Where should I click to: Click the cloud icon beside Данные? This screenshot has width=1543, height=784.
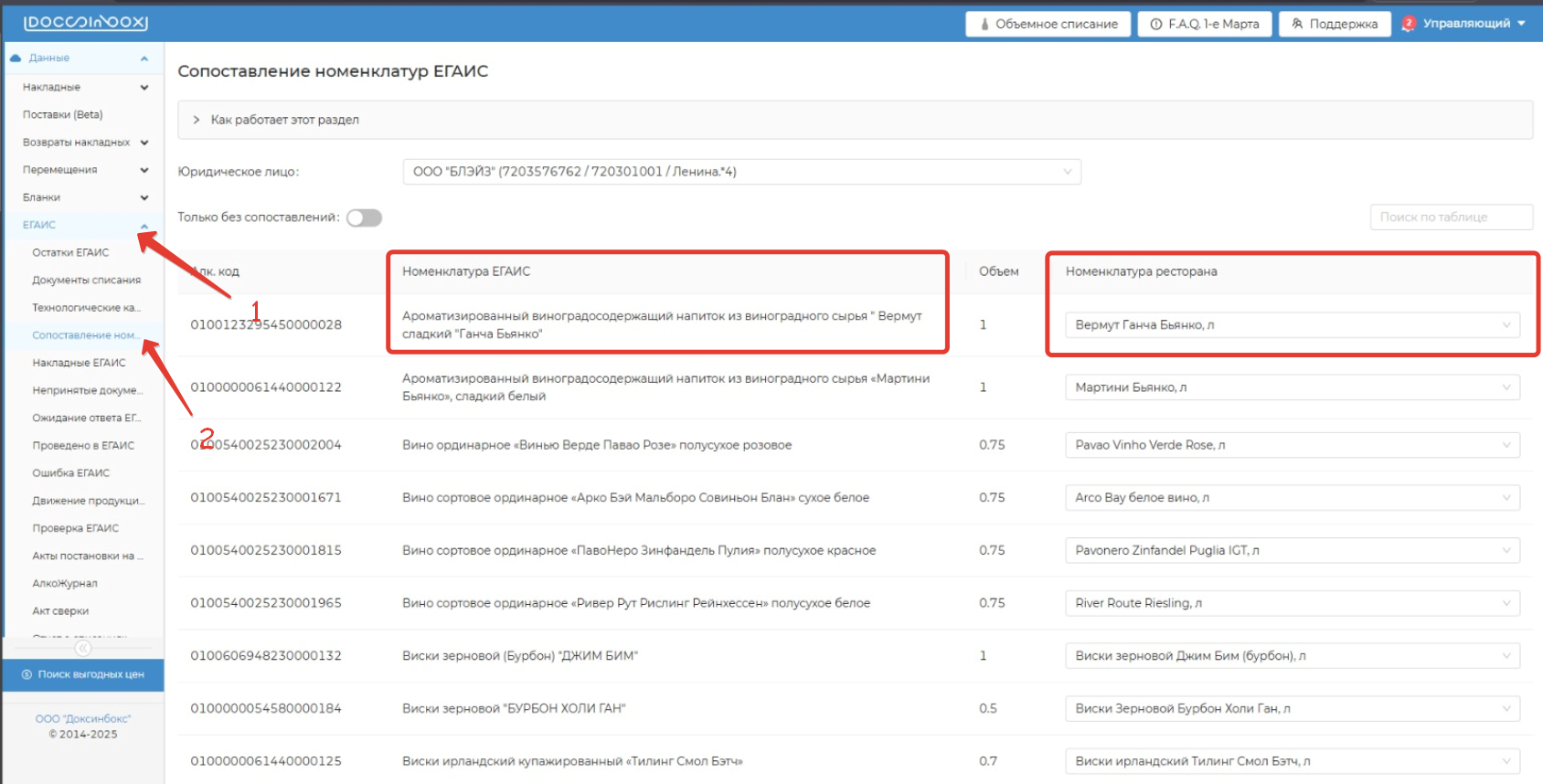pos(16,58)
